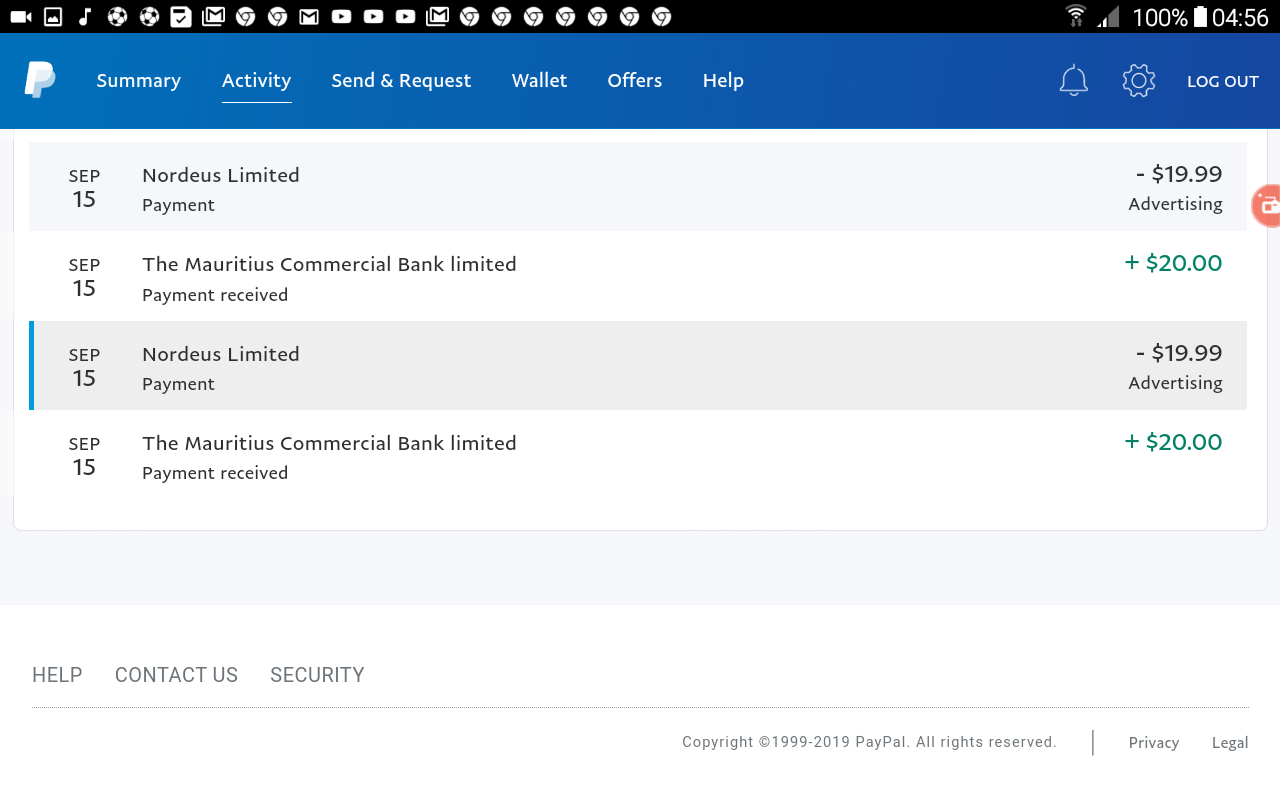
Task: Tap the orange floating button at the right edge
Action: [x=1267, y=206]
